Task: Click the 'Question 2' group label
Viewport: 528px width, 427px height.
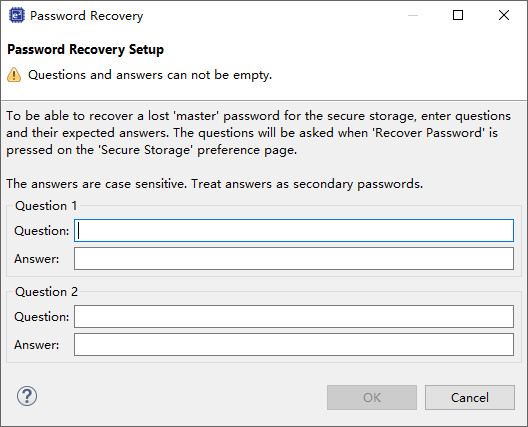Action: 46,292
